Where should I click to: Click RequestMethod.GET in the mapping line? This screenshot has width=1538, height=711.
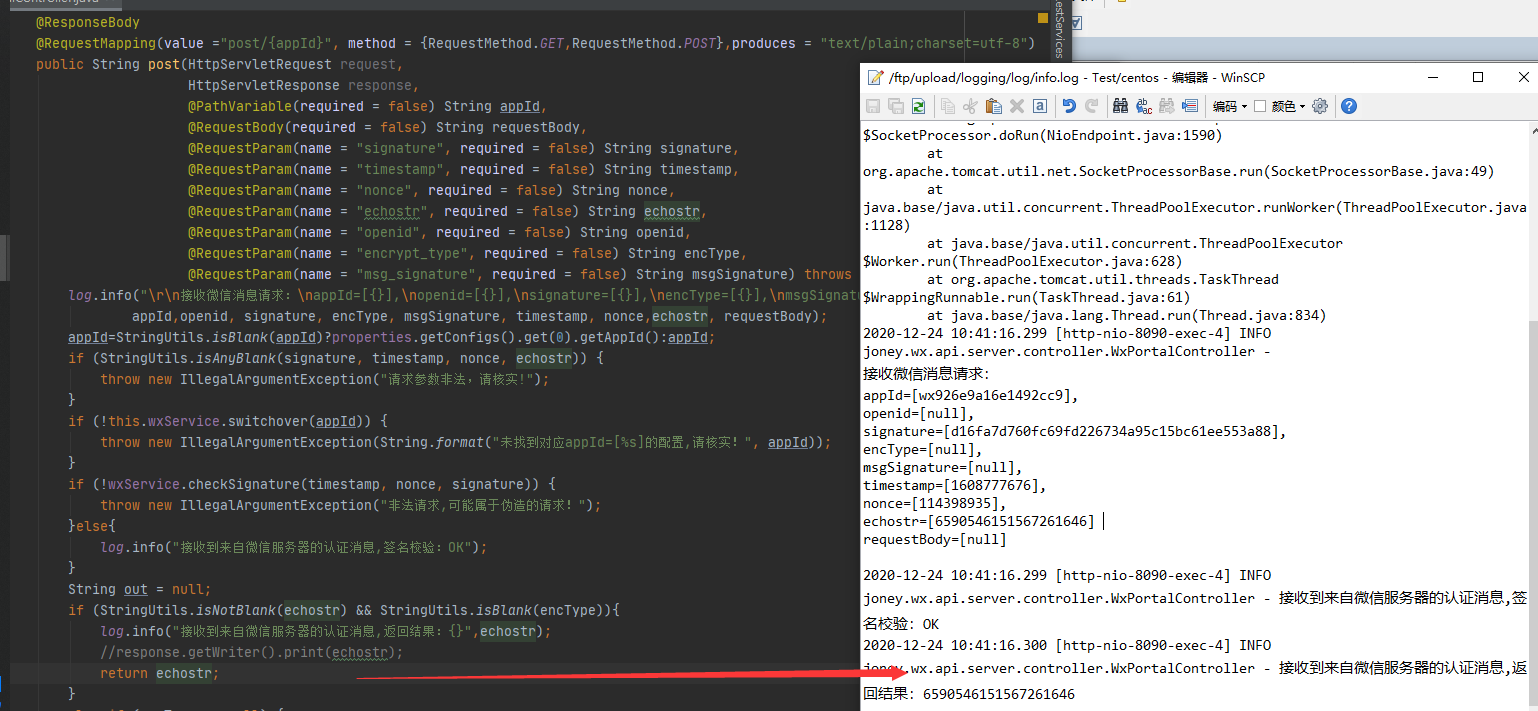point(495,43)
